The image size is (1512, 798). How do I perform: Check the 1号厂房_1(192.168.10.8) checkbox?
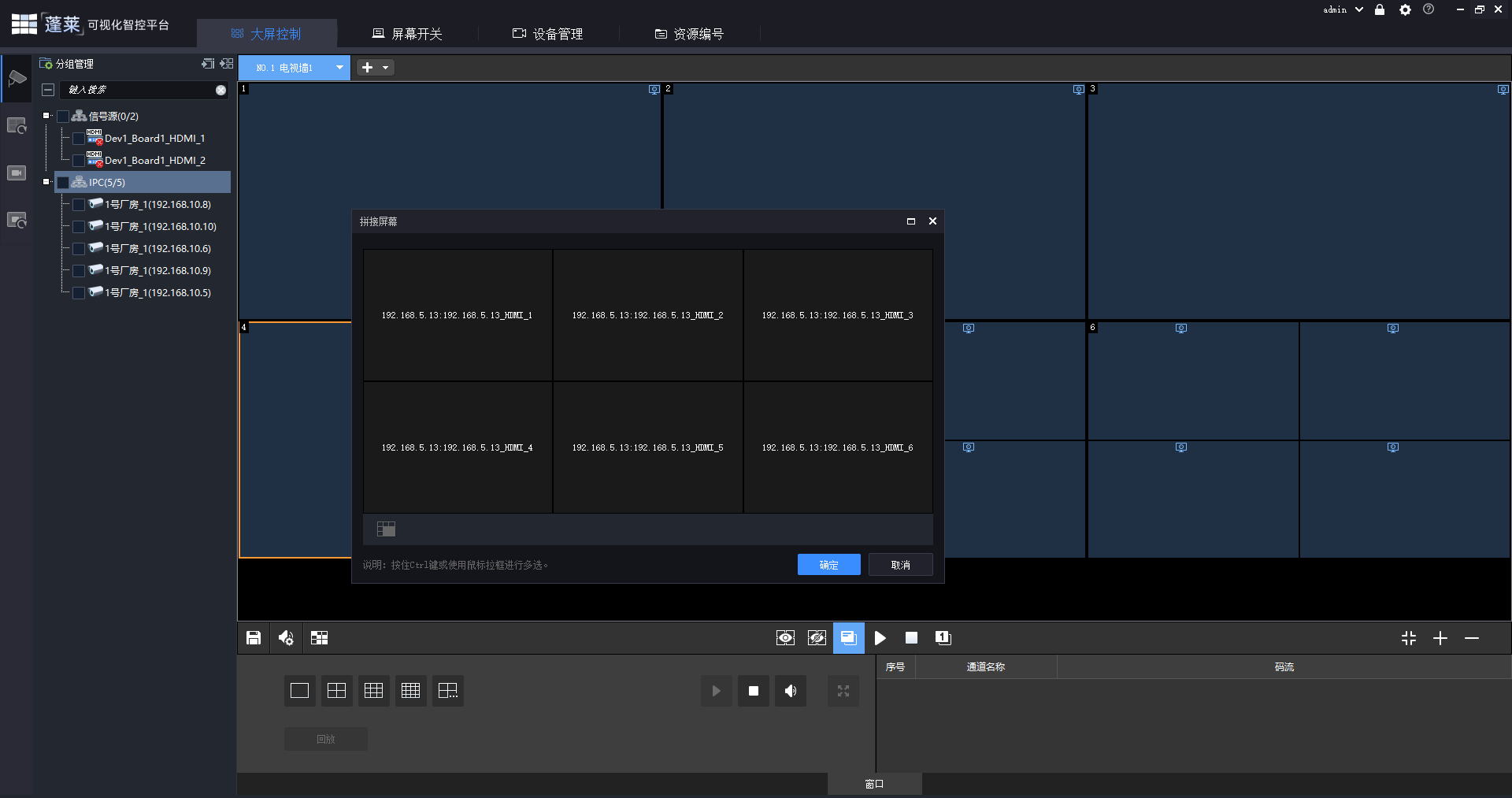point(79,205)
